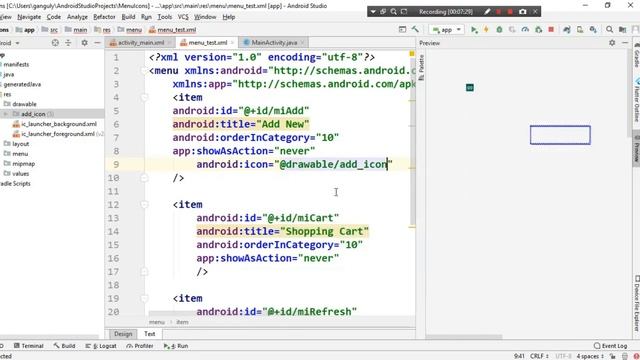Hide the Preview panel with minus icon
Image resolution: width=640 pixels, height=360 pixels.
625,43
